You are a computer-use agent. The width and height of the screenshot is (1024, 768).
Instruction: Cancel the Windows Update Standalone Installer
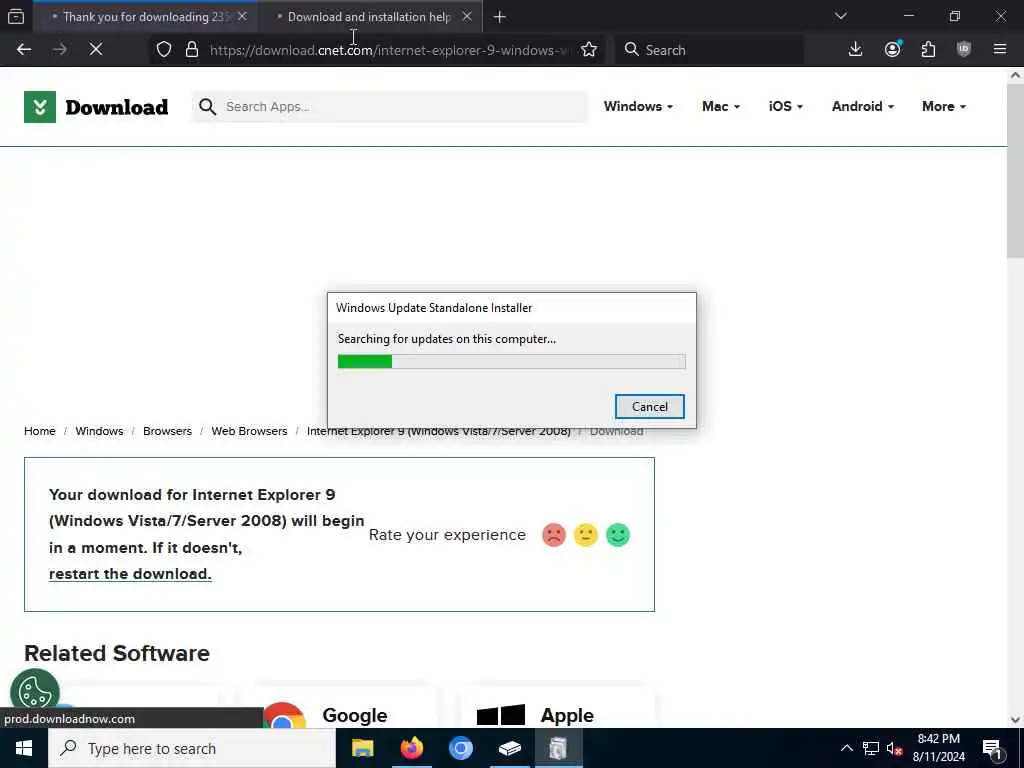coord(650,406)
